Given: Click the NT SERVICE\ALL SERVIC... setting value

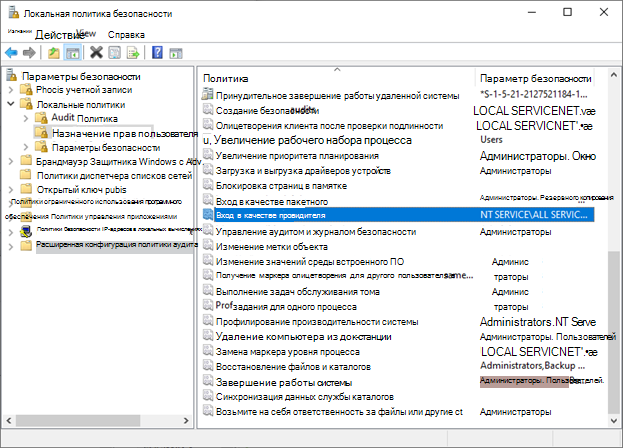Looking at the screenshot, I should (x=533, y=215).
